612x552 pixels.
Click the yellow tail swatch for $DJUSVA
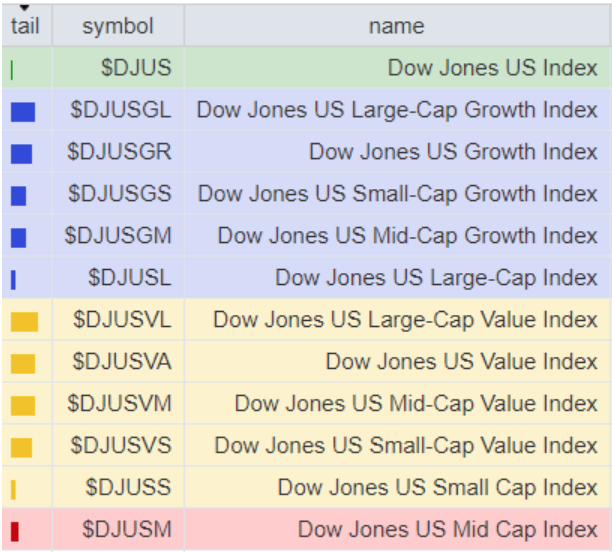pyautogui.click(x=22, y=363)
